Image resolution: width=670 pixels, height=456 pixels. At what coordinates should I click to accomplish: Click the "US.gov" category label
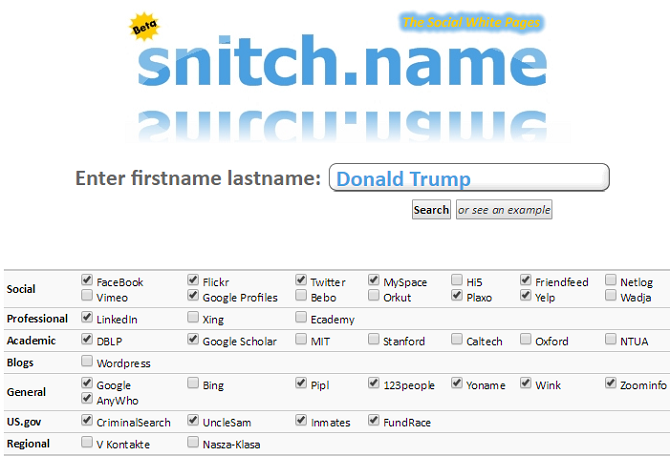click(x=24, y=422)
